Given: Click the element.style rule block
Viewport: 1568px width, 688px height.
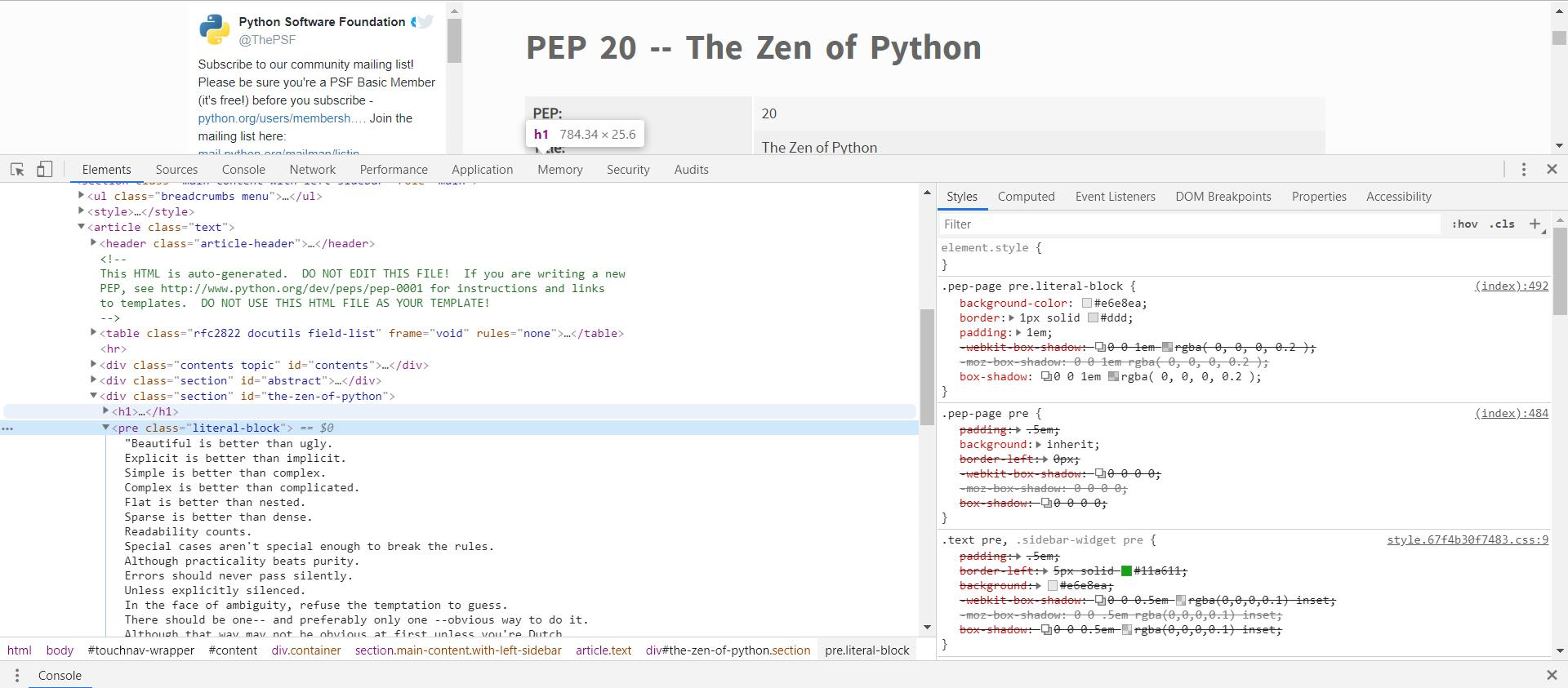Looking at the screenshot, I should (x=1243, y=256).
